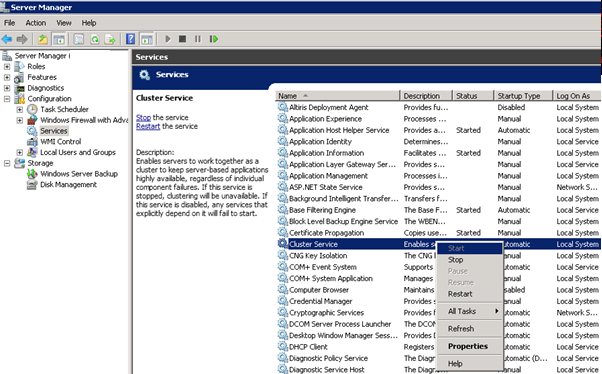Image resolution: width=602 pixels, height=374 pixels.
Task: Click the Back arrow toolbar icon
Action: [x=7, y=39]
